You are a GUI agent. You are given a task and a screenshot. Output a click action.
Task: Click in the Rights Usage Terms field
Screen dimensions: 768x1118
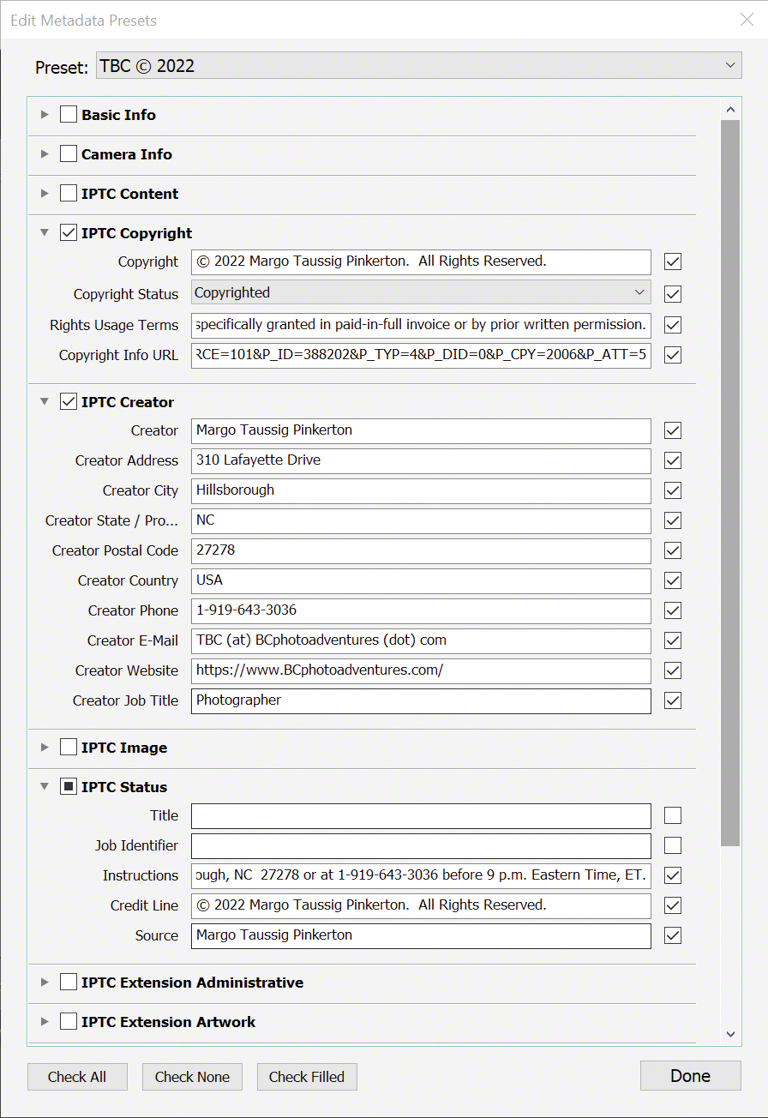point(421,324)
